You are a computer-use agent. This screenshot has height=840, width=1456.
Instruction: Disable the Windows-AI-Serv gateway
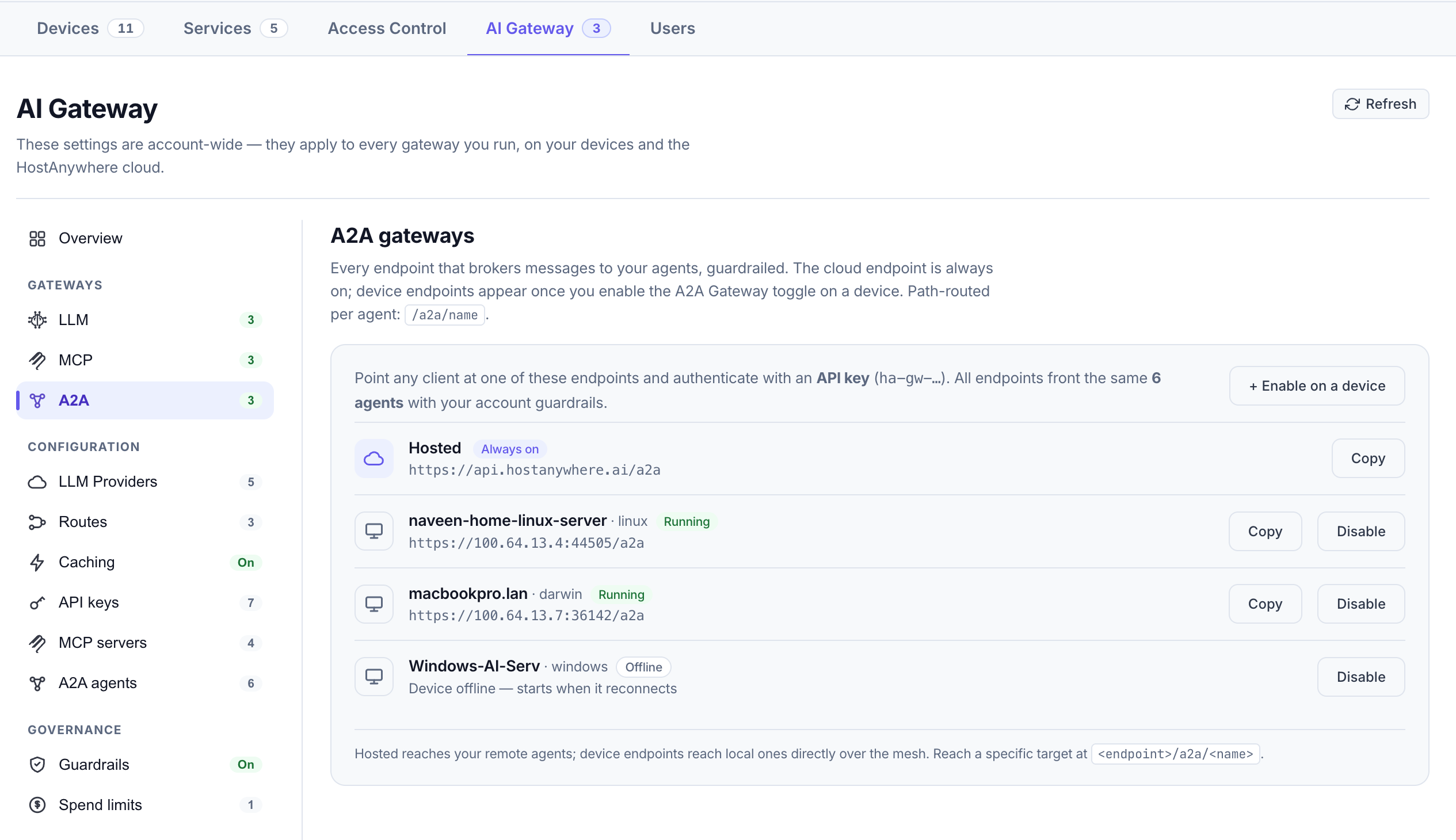pos(1361,677)
